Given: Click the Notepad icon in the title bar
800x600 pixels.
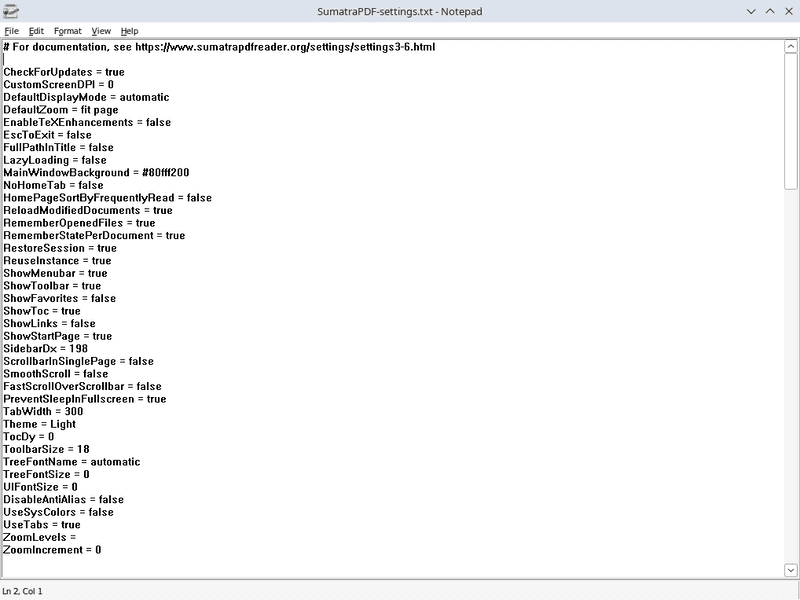Looking at the screenshot, I should pyautogui.click(x=12, y=12).
